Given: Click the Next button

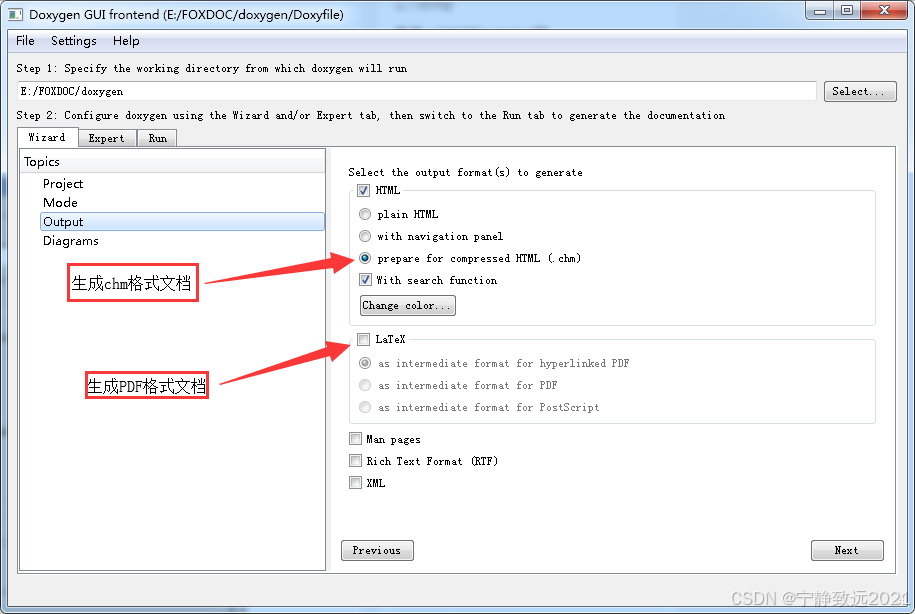Looking at the screenshot, I should tap(847, 550).
